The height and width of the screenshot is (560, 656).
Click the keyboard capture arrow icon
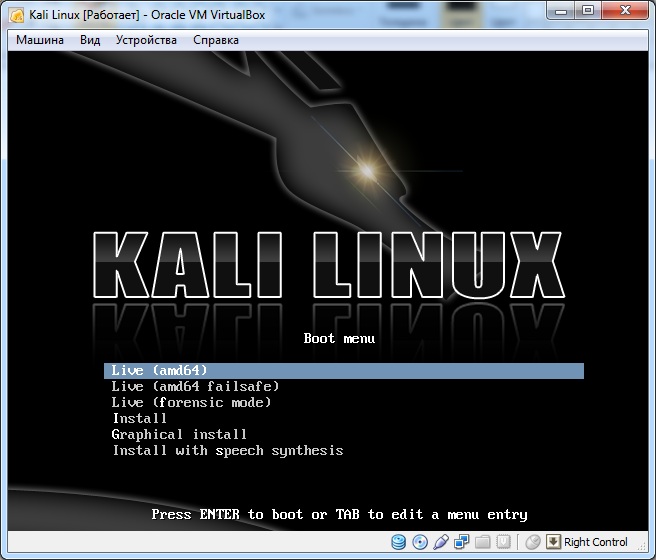tap(553, 542)
